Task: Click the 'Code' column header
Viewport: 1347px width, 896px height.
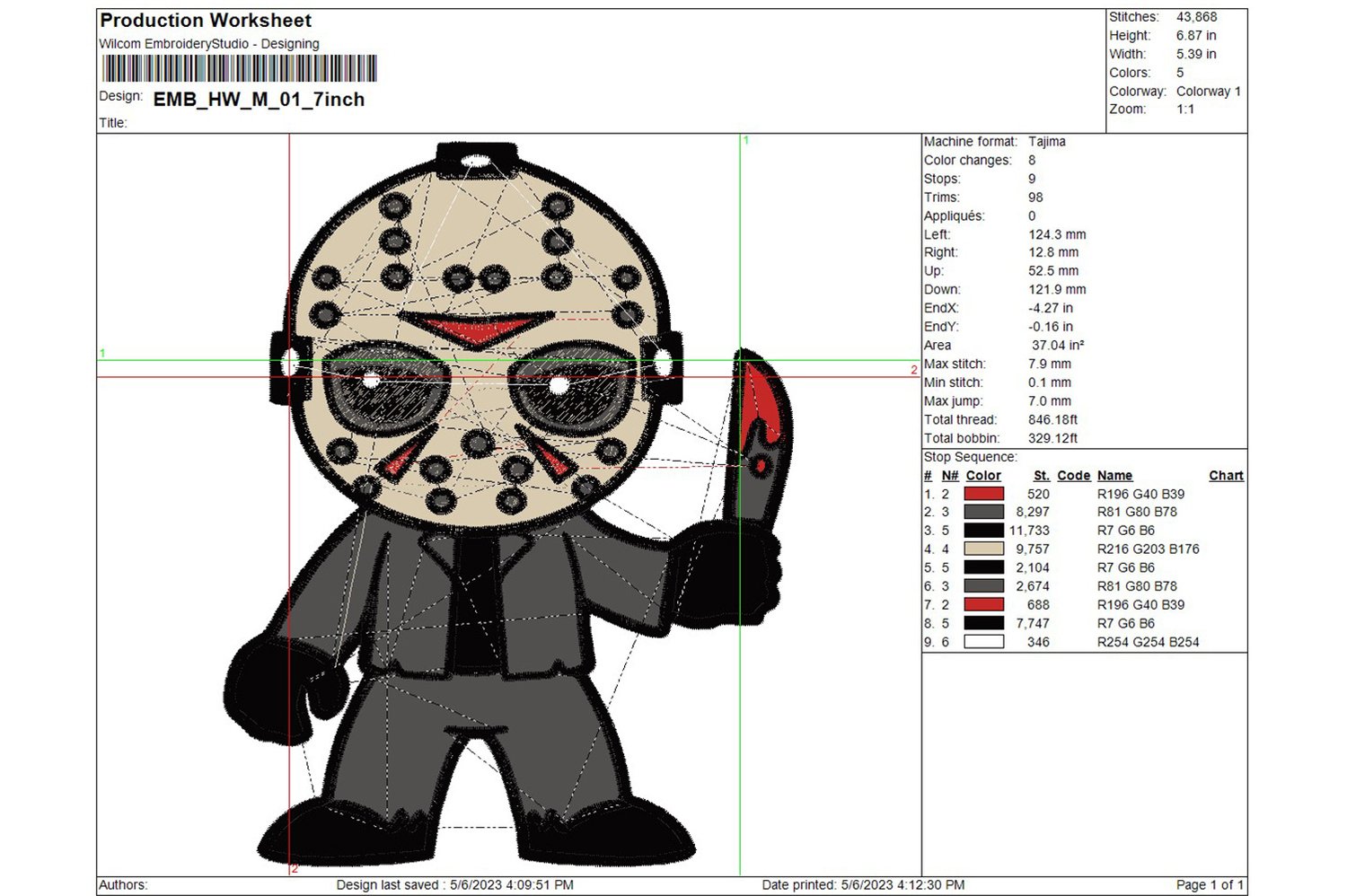Action: [1074, 476]
